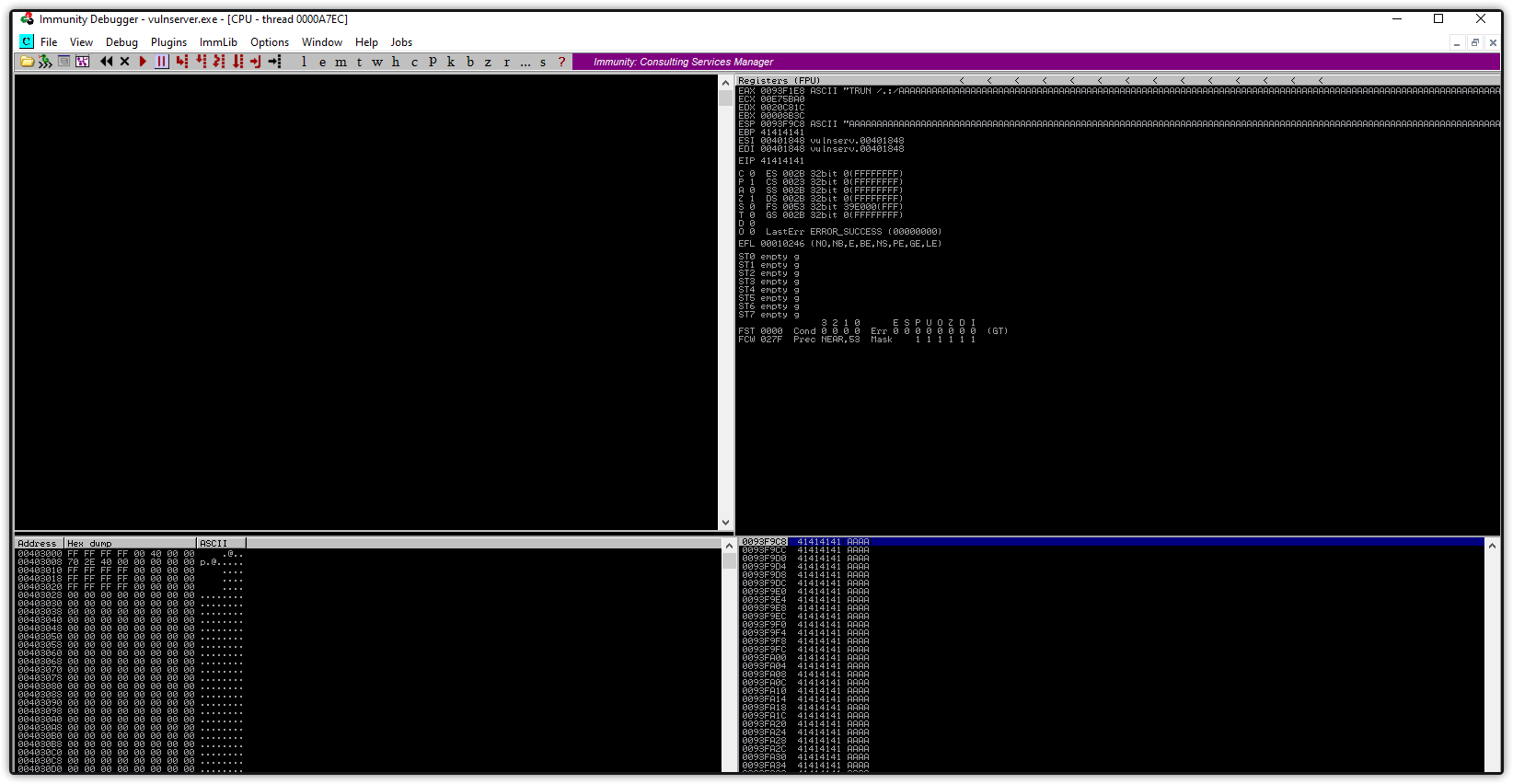Click the Hex dump column header
This screenshot has width=1513, height=784.
click(x=130, y=543)
